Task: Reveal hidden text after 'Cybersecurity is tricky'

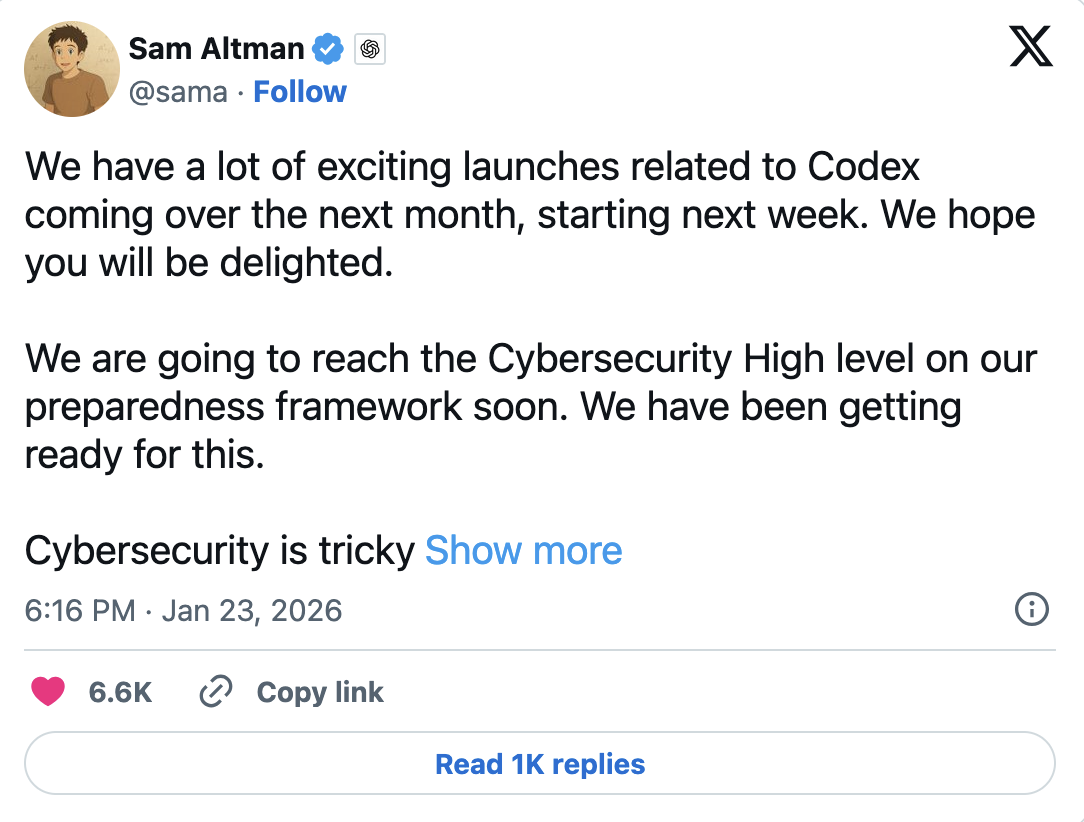Action: pyautogui.click(x=523, y=550)
